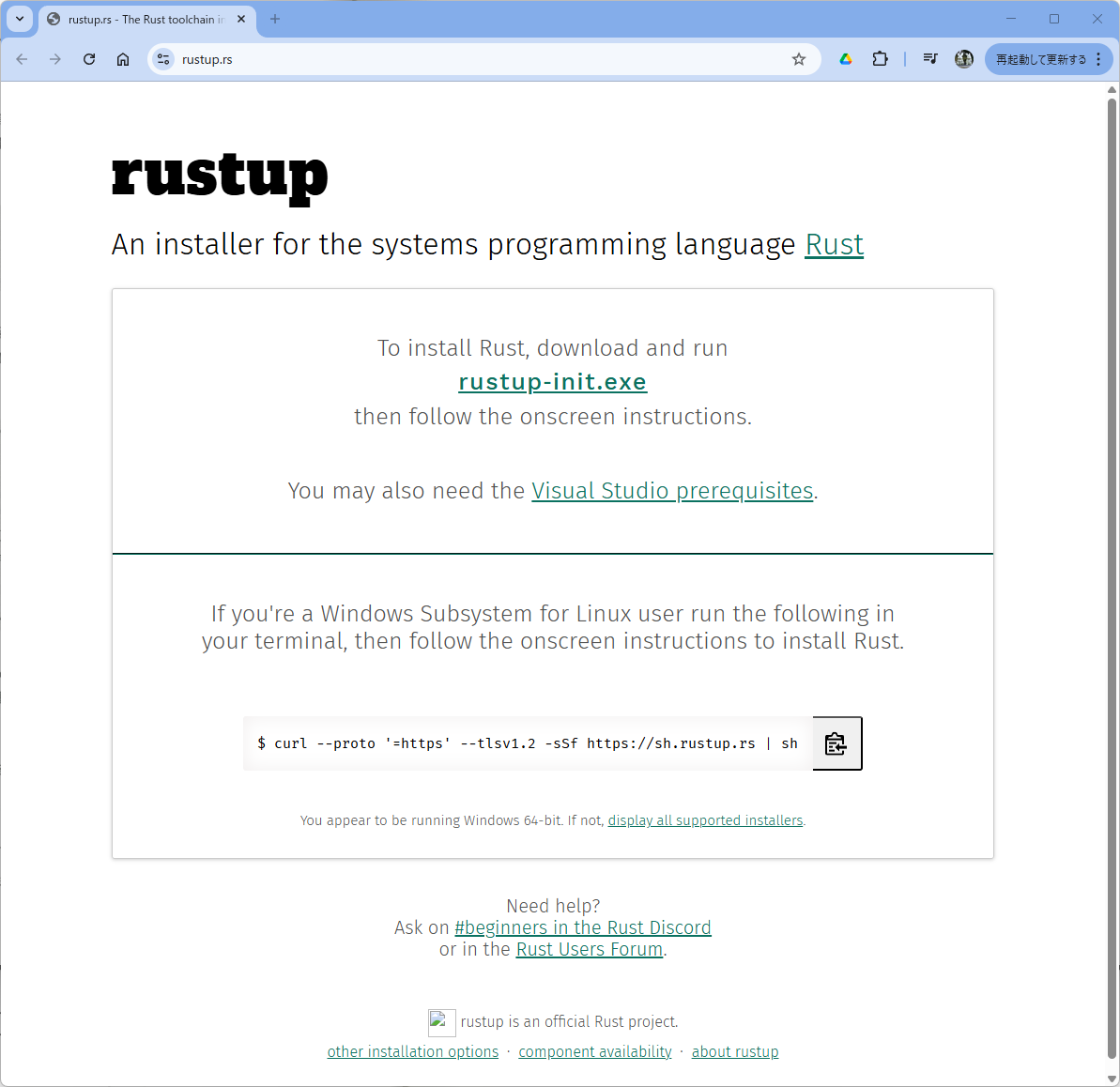Open the Google Drive extension icon
The width and height of the screenshot is (1120, 1087).
[x=846, y=59]
